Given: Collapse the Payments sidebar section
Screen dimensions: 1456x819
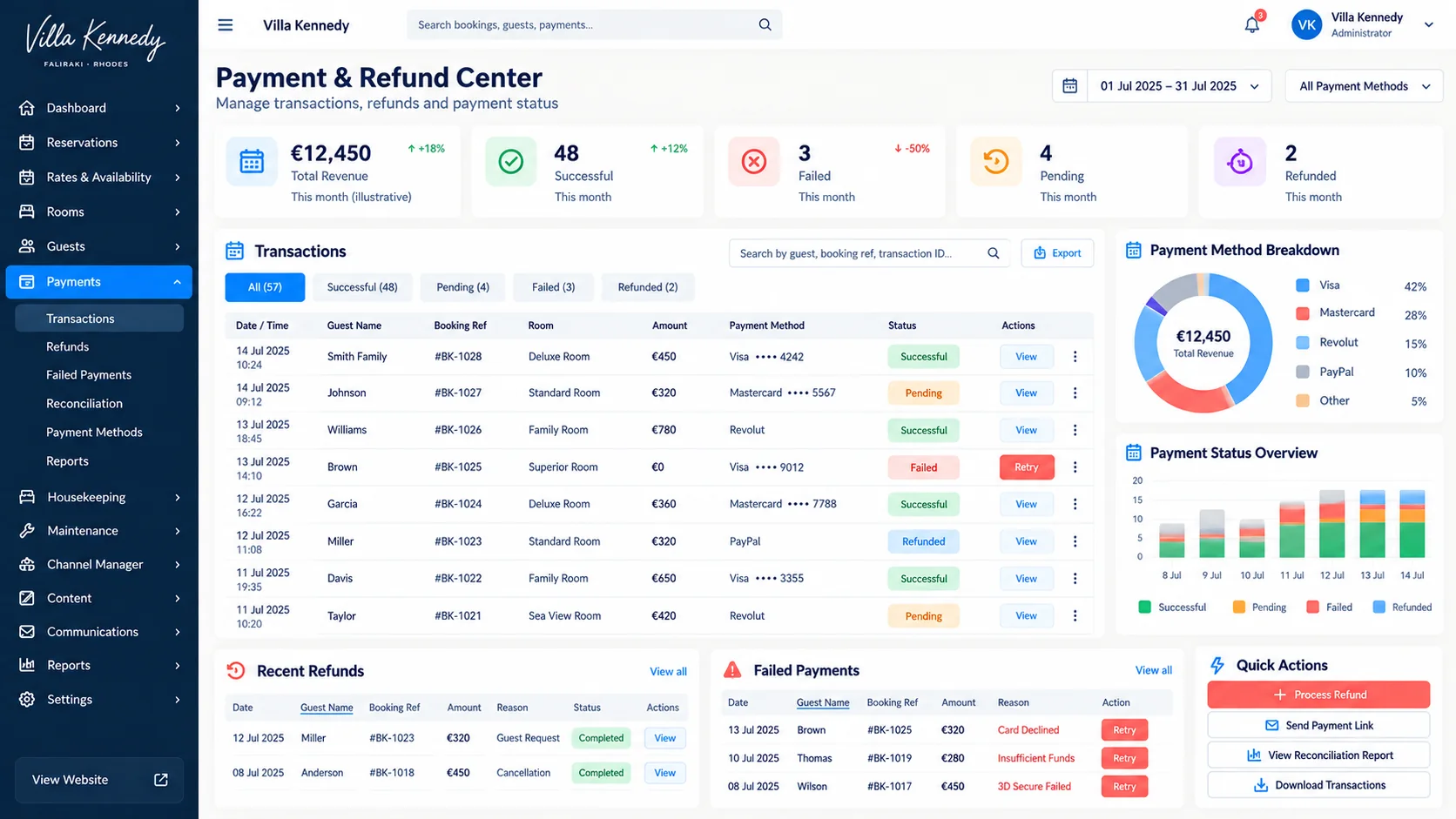Looking at the screenshot, I should [177, 282].
